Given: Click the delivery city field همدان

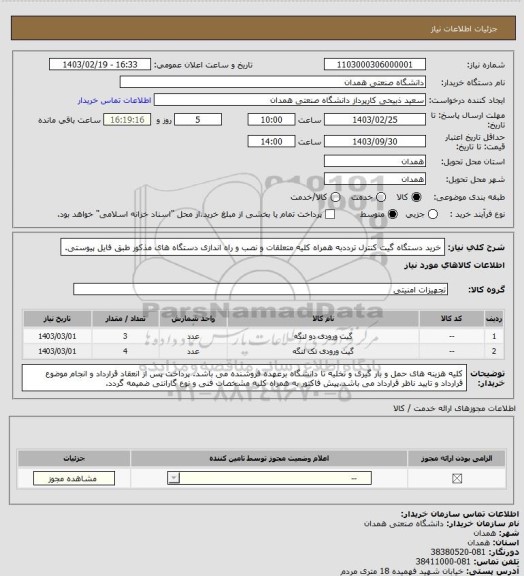Looking at the screenshot, I should click(x=375, y=179).
